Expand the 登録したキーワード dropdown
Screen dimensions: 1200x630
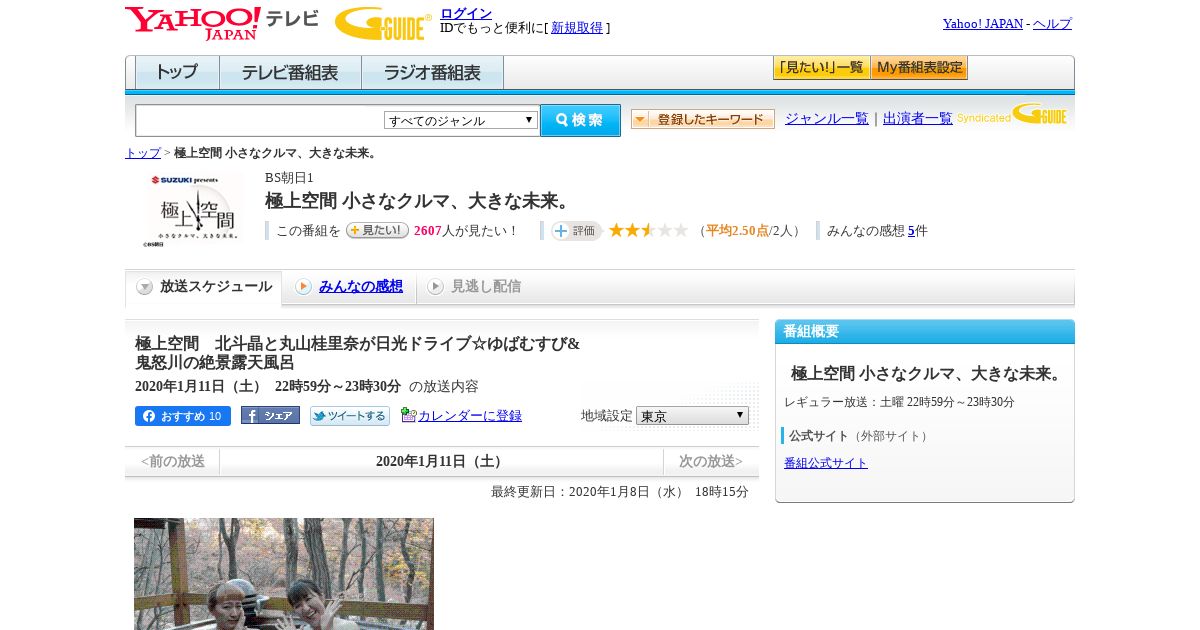click(x=703, y=119)
